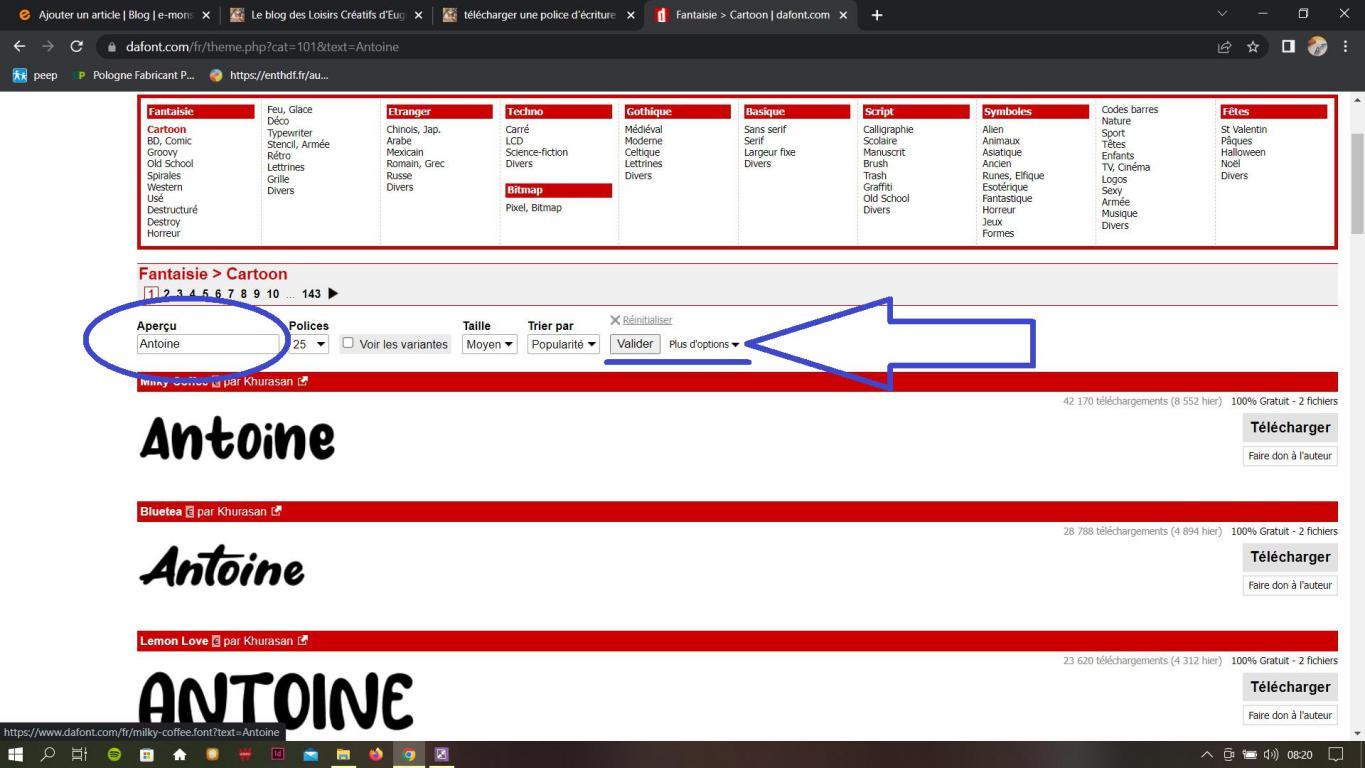Open tab search chevron in title bar

[1222, 14]
